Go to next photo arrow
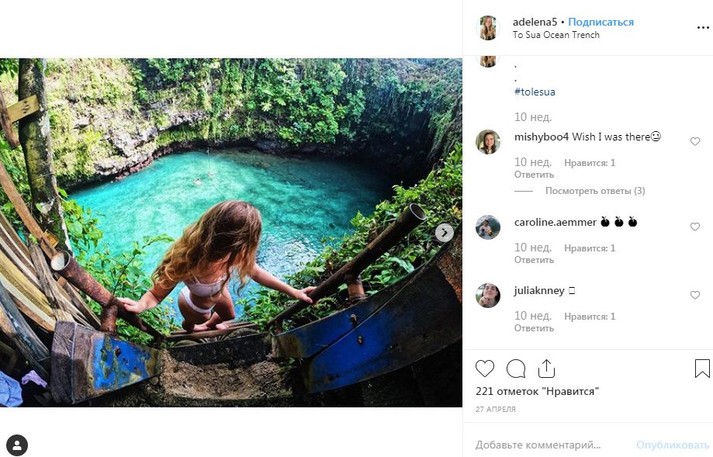The height and width of the screenshot is (457, 713). click(x=444, y=232)
